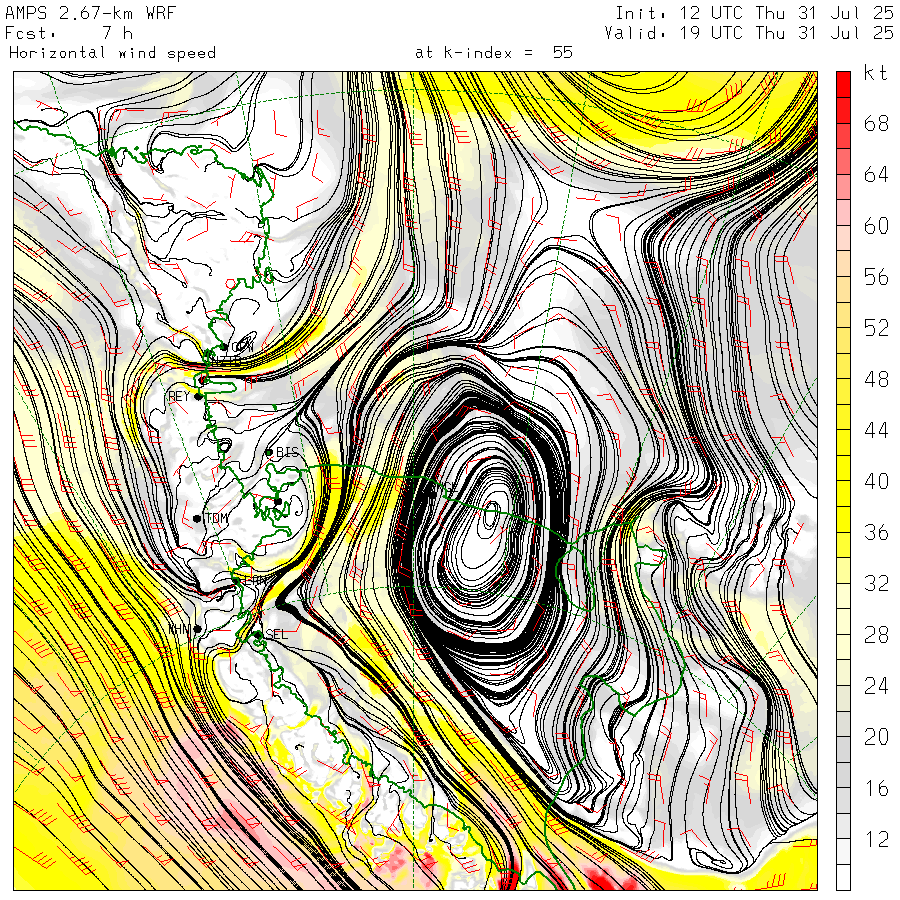Image resolution: width=900 pixels, height=900 pixels.
Task: Click the 60 value on the color scale
Action: pos(876,226)
